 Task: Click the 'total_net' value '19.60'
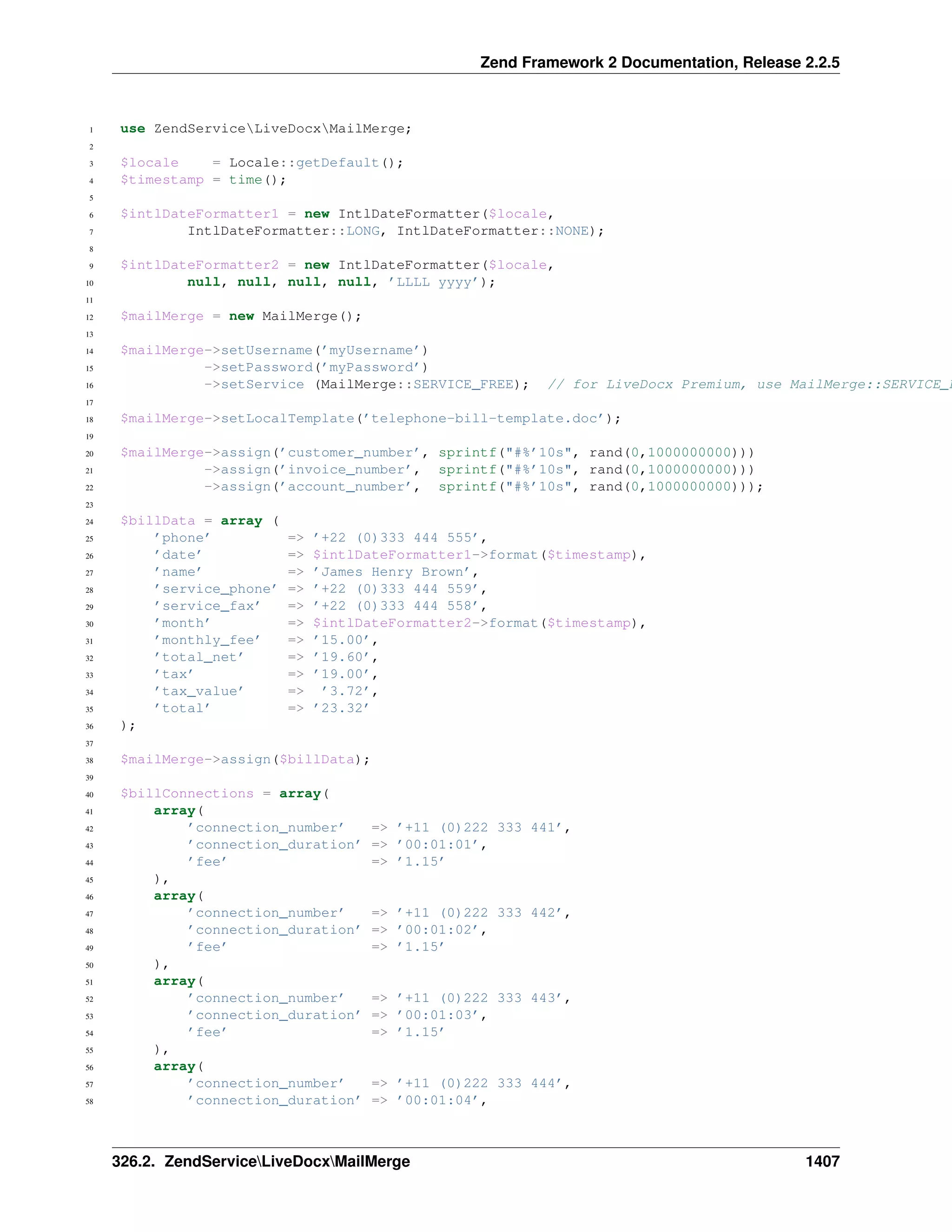[x=341, y=657]
